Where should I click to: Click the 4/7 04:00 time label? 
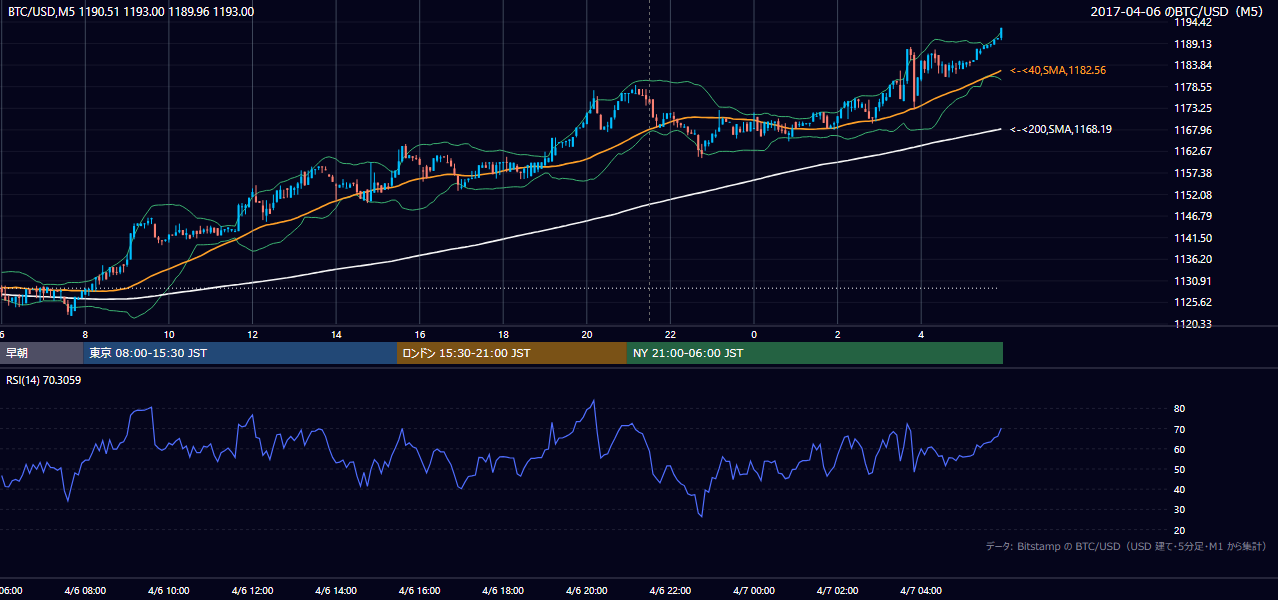pos(921,591)
